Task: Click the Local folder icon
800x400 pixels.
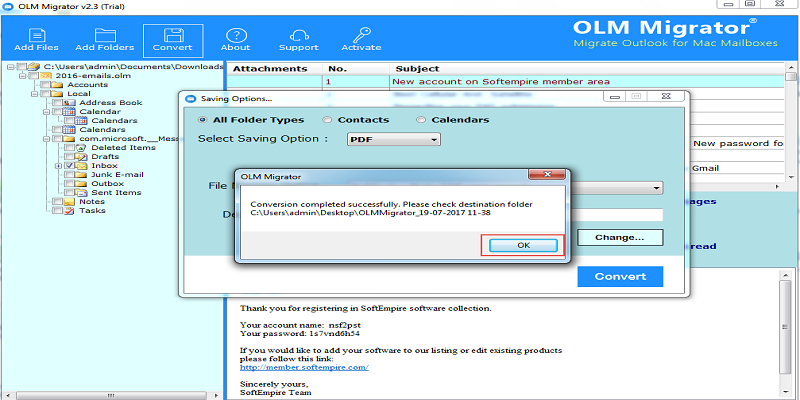Action: coord(58,94)
